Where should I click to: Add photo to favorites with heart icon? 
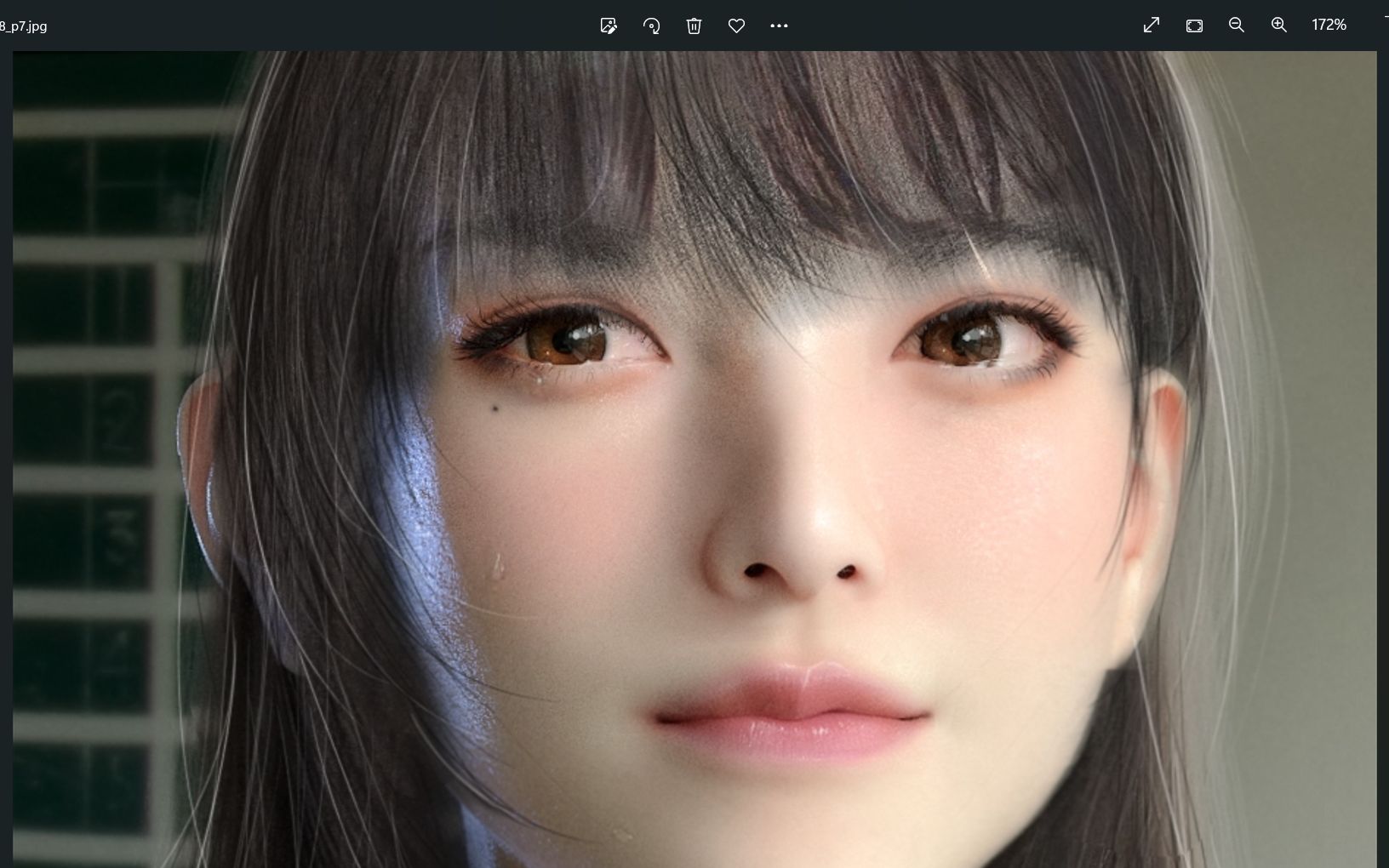pyautogui.click(x=737, y=26)
